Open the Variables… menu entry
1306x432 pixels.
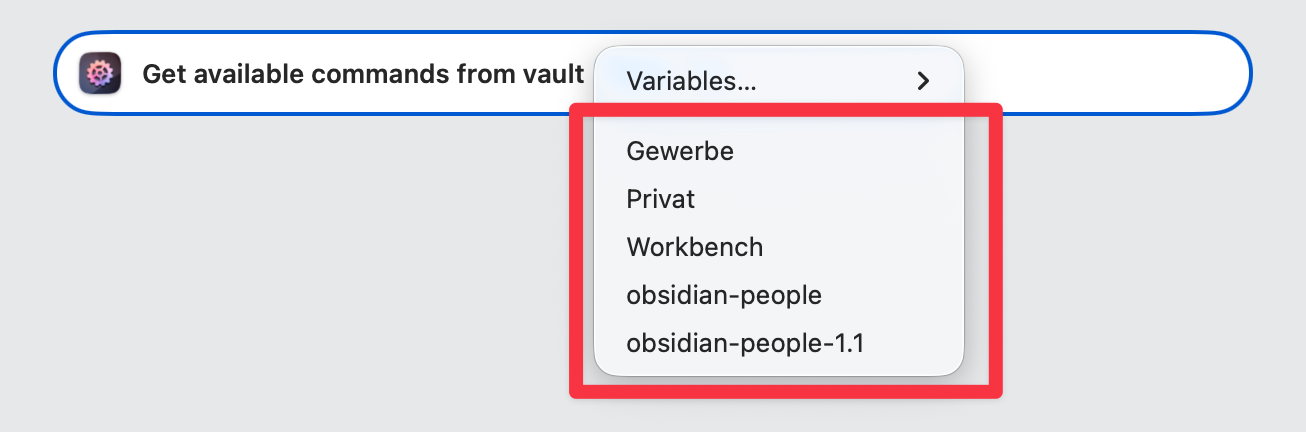point(691,81)
